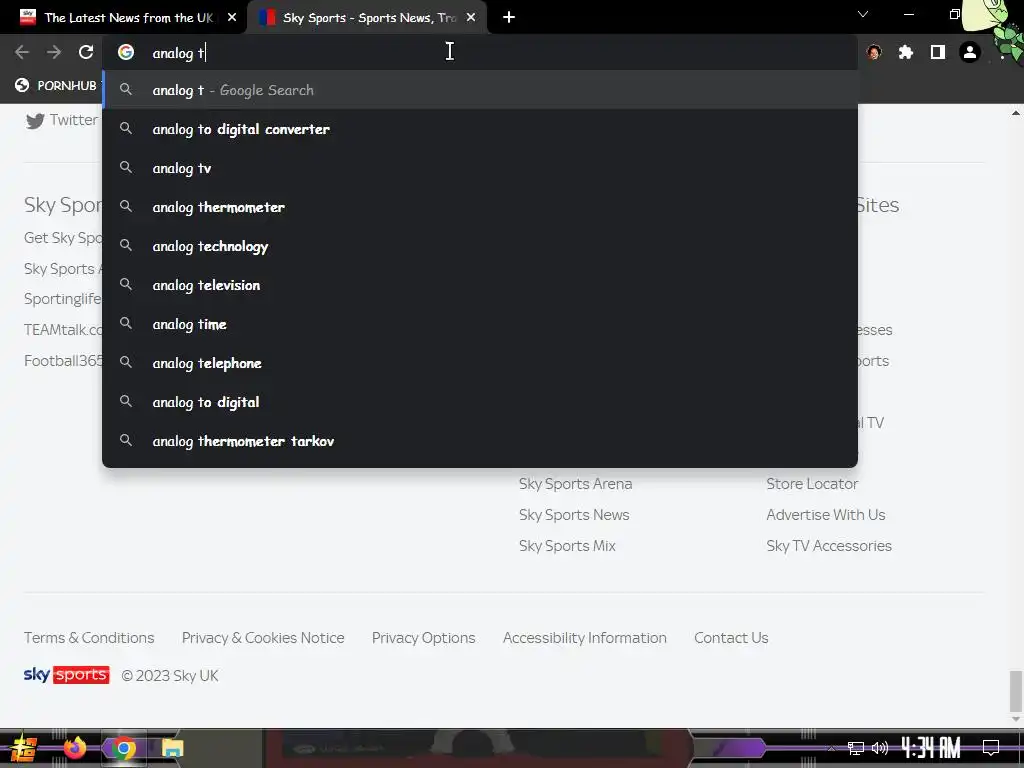This screenshot has height=768, width=1024.
Task: Open the TEAMtalk link
Action: (63, 330)
